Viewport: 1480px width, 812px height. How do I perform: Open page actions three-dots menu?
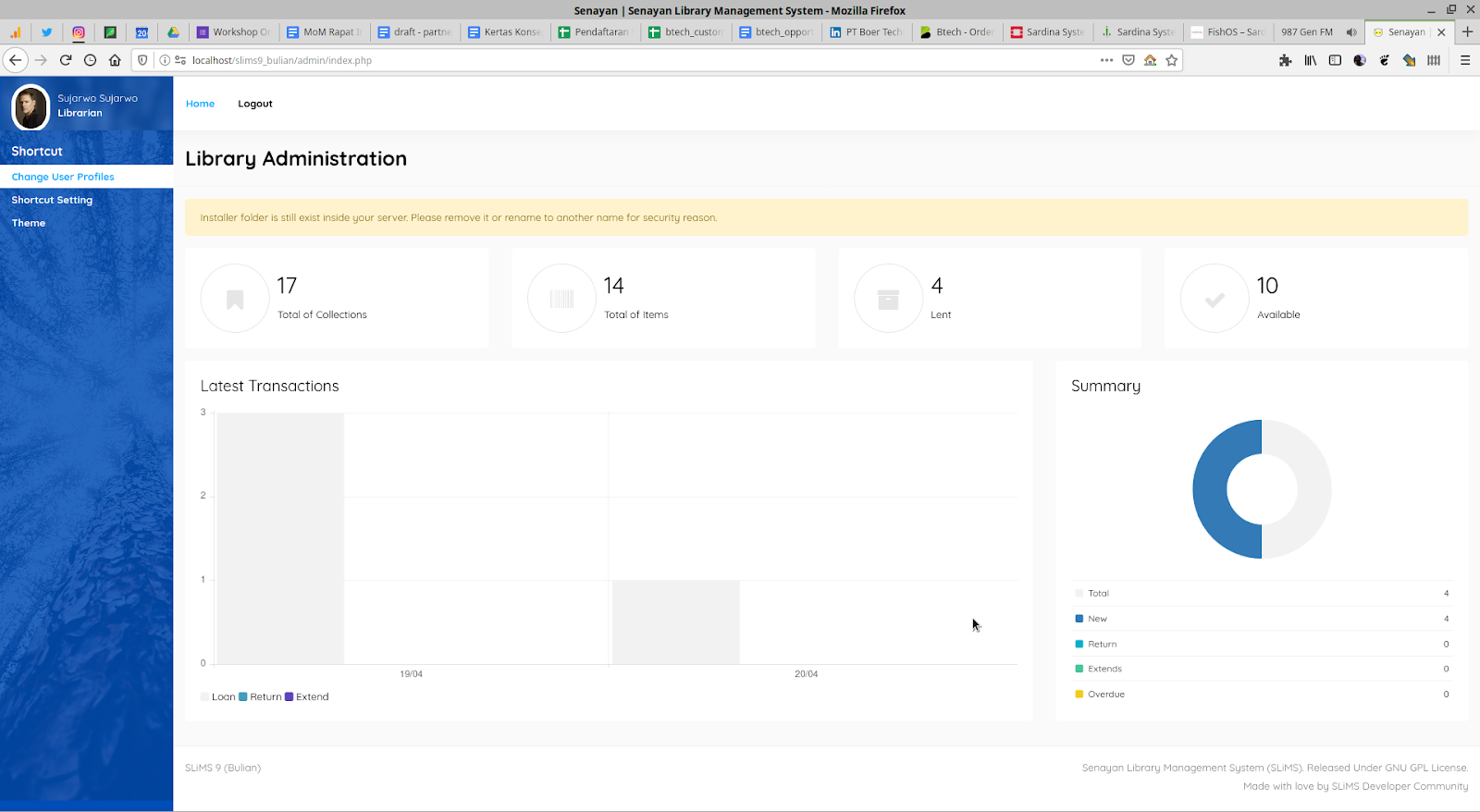point(1106,60)
